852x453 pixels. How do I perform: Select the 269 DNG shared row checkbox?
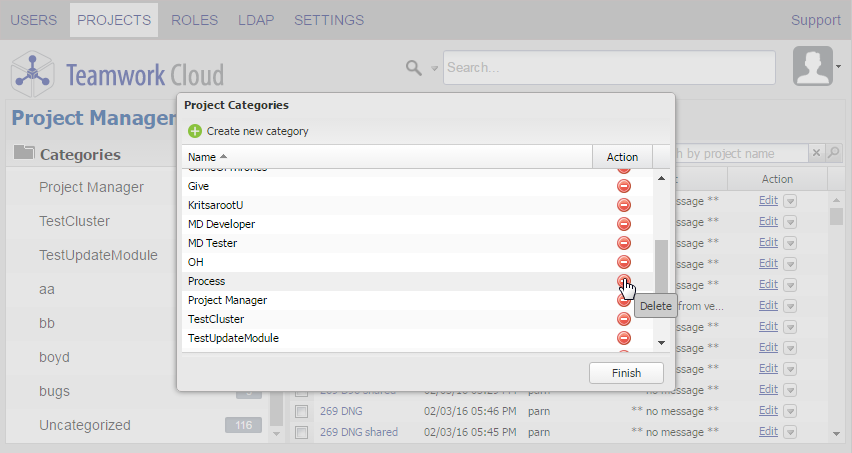pos(301,432)
